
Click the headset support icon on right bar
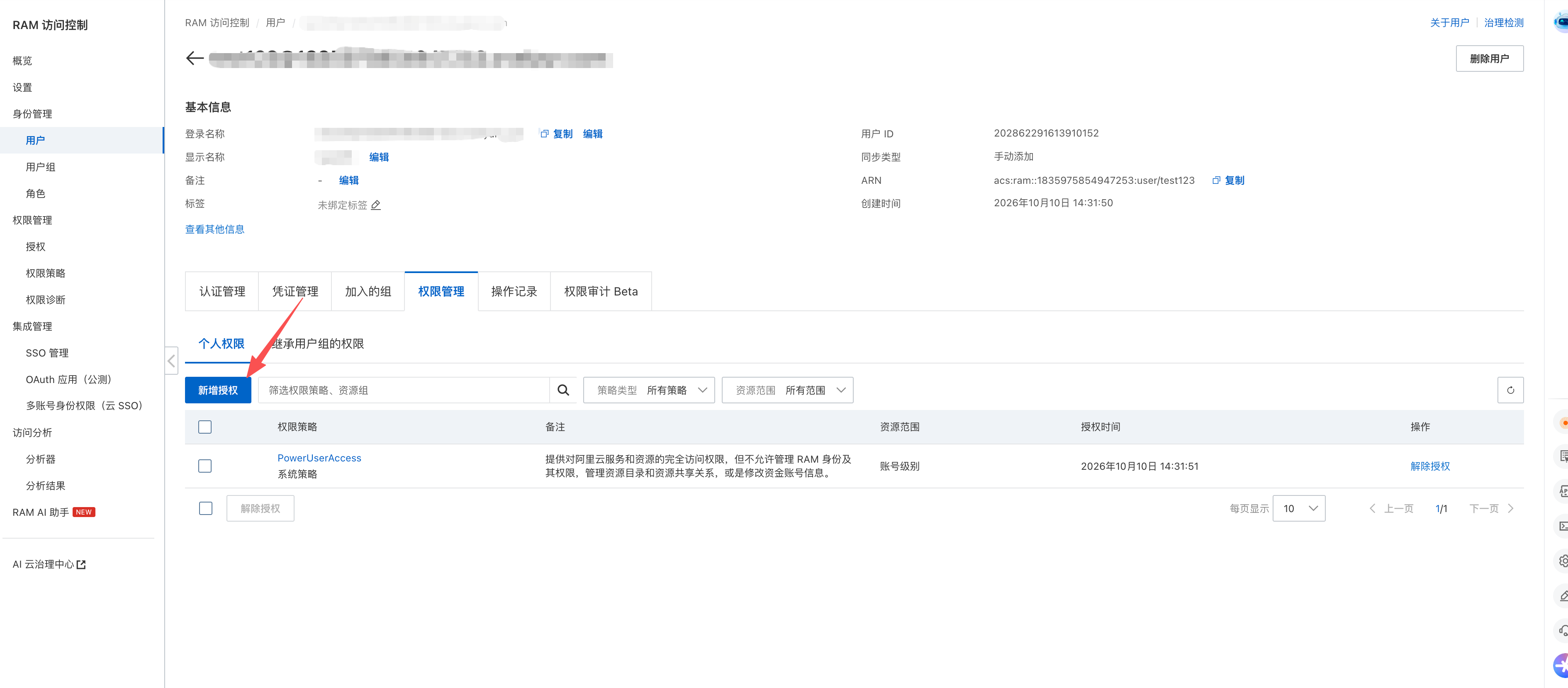1563,631
